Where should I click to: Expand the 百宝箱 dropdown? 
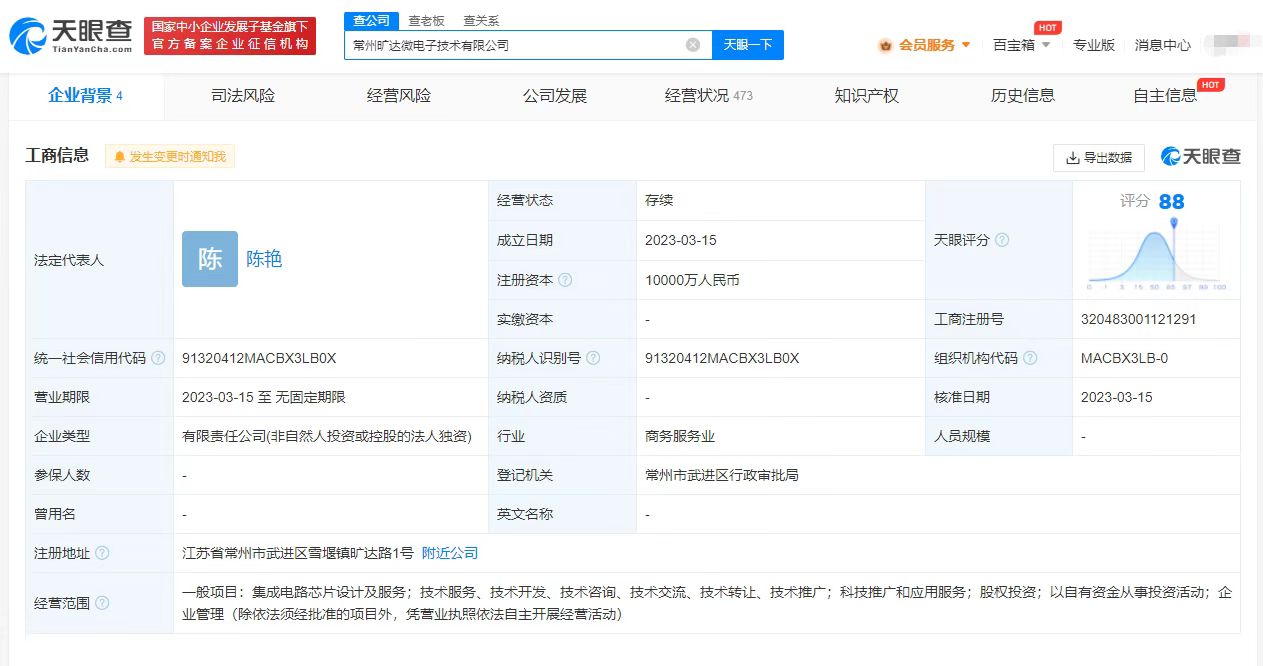pos(1020,46)
